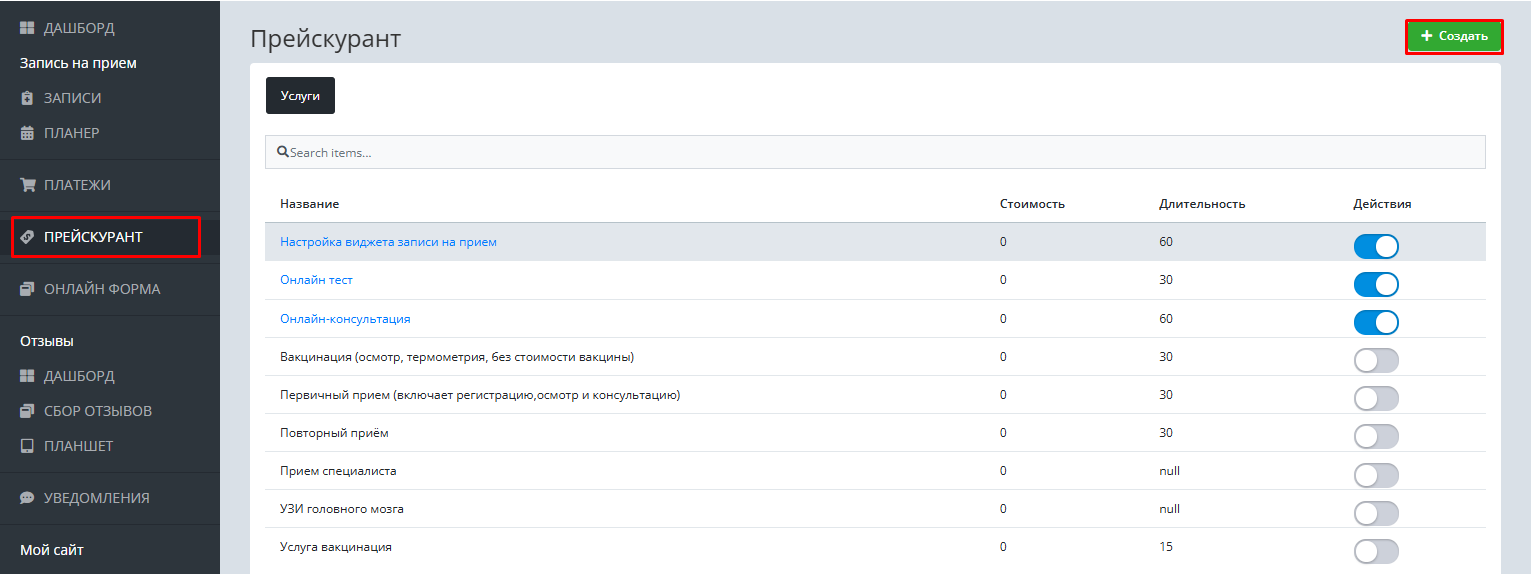1532x574 pixels.
Task: Enable toggle for УЗИ головного мозга
Action: pyautogui.click(x=1375, y=513)
